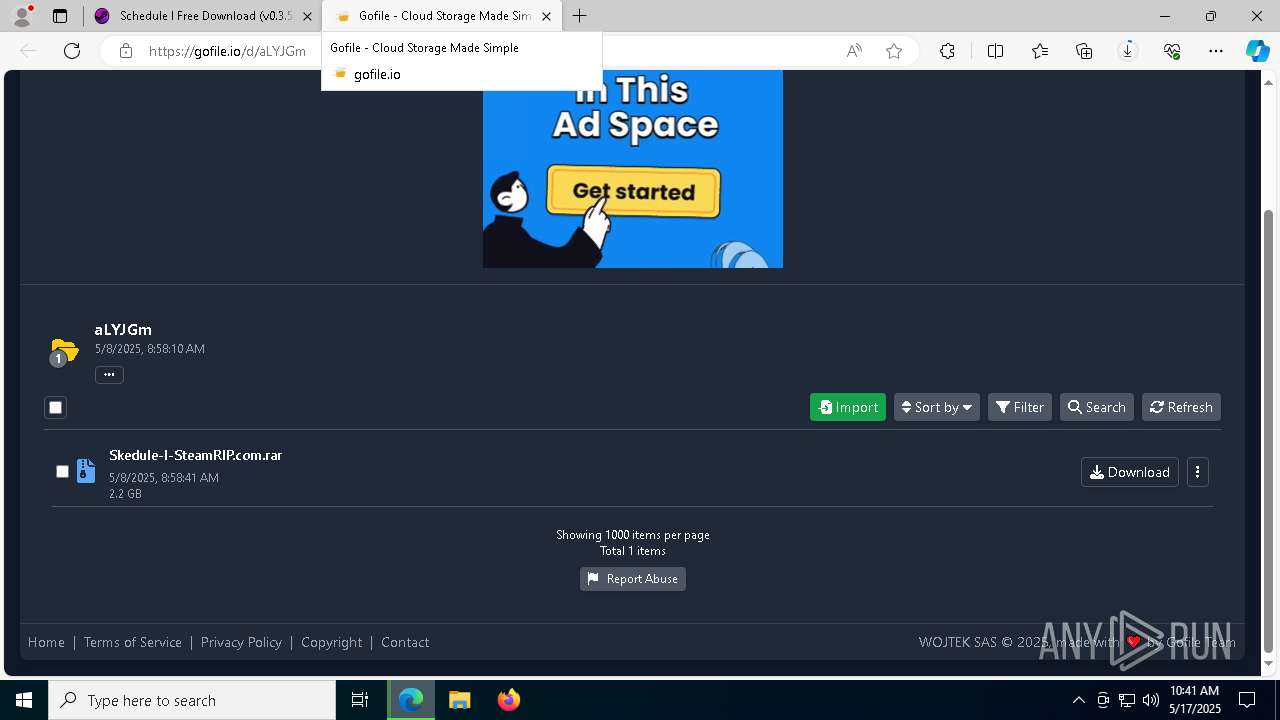Image resolution: width=1280 pixels, height=720 pixels.
Task: Expand the Sort by dropdown
Action: [937, 407]
